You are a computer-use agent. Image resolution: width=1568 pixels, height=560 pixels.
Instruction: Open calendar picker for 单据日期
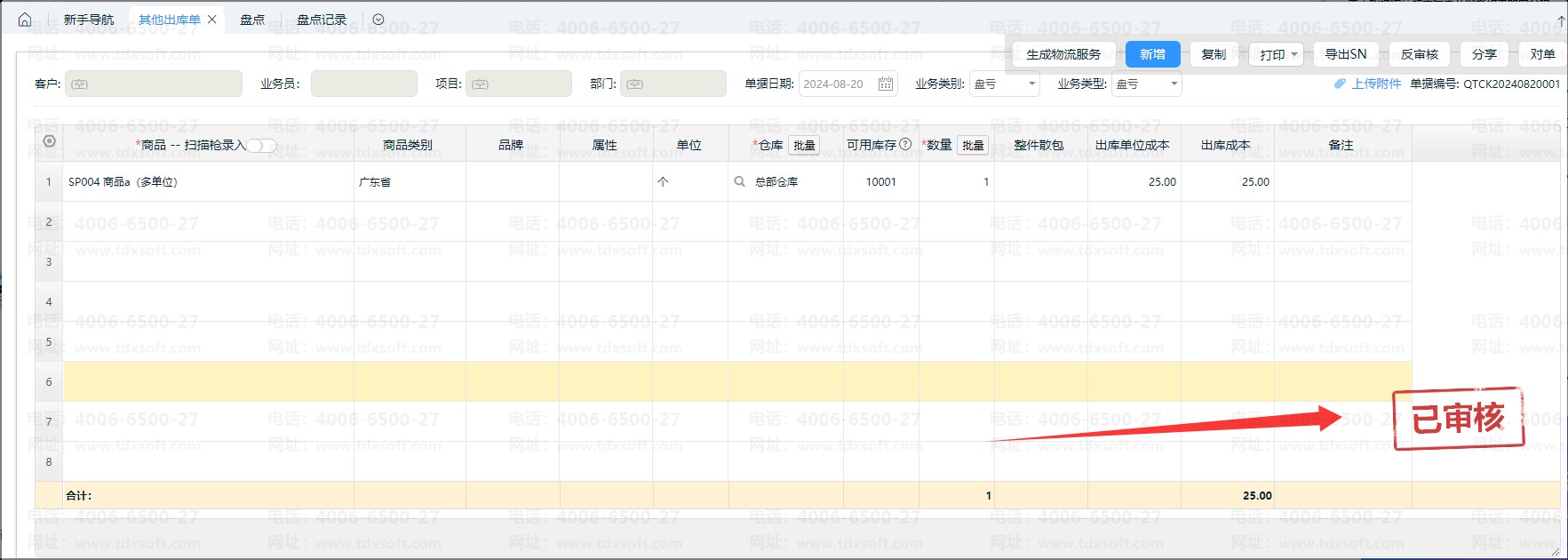pyautogui.click(x=885, y=84)
